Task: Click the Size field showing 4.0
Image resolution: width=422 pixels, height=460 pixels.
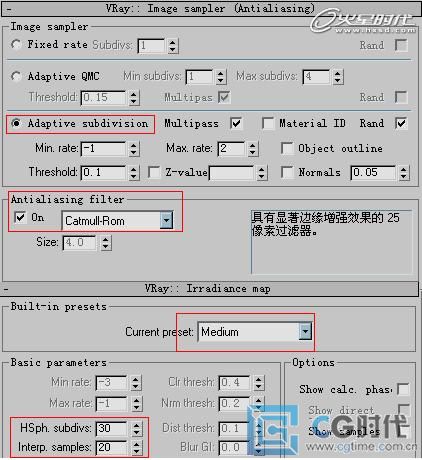Action: 80,243
